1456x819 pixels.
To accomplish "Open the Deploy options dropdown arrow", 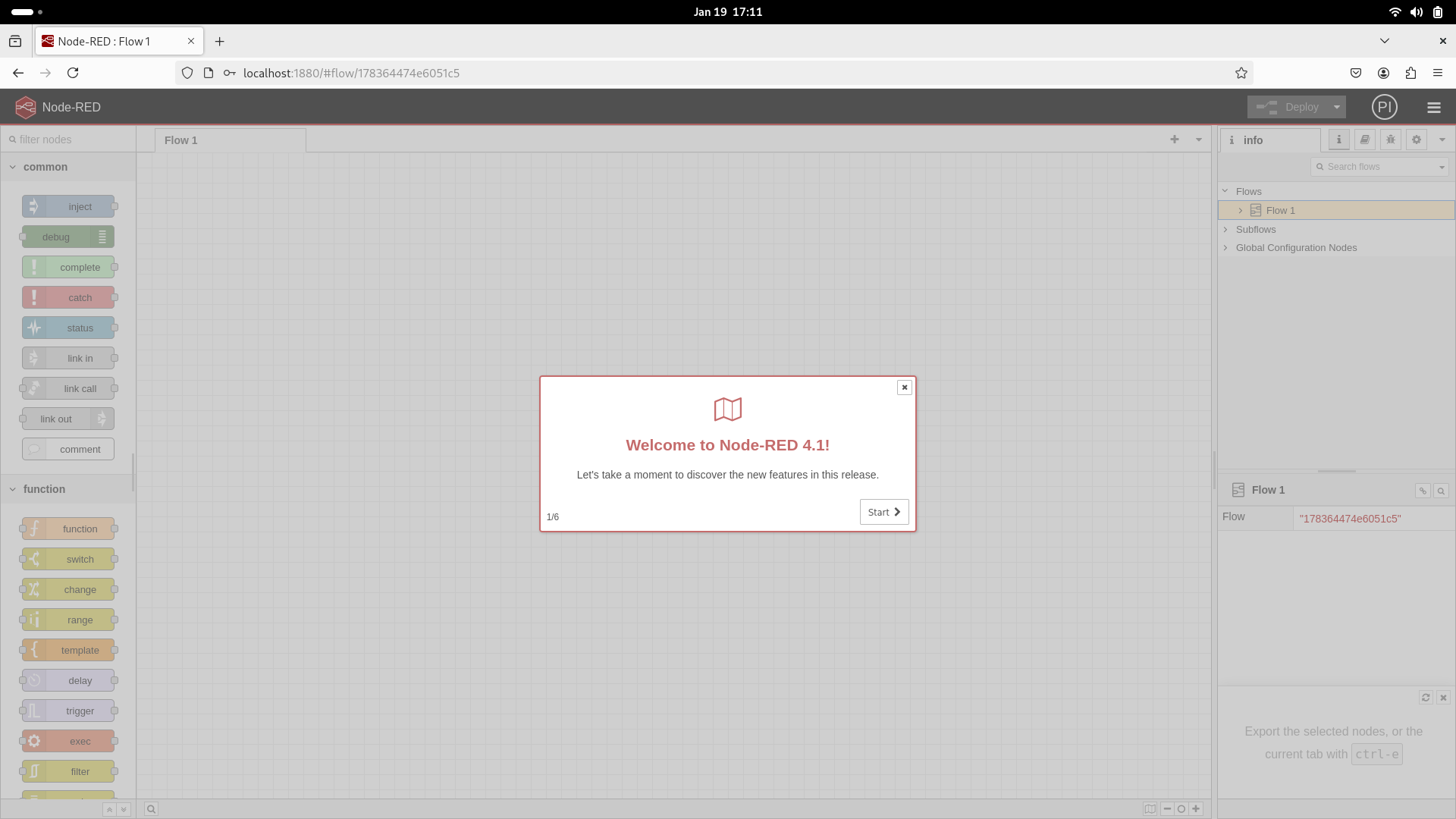I will tap(1337, 108).
